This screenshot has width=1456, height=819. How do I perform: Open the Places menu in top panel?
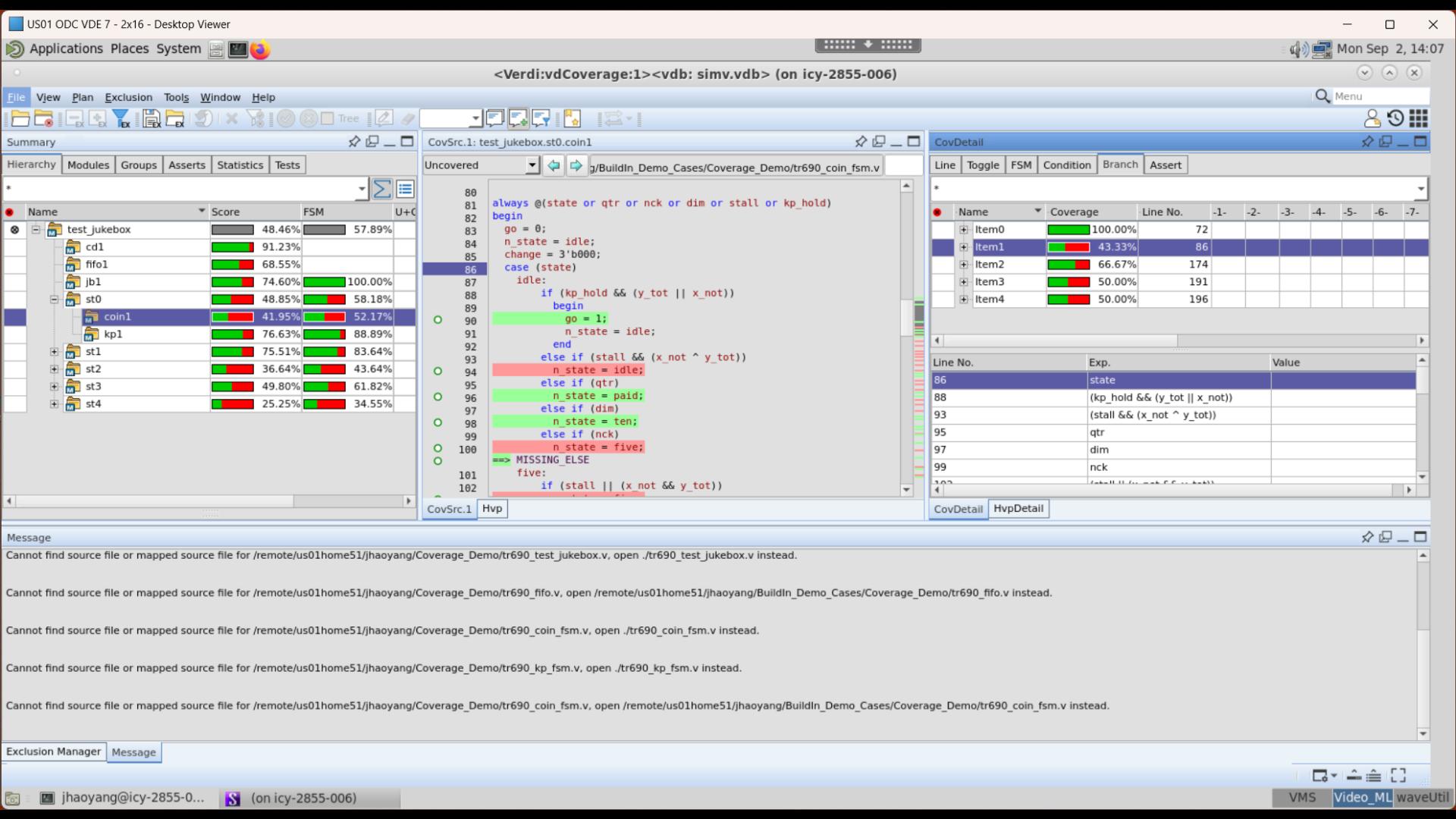(x=130, y=49)
